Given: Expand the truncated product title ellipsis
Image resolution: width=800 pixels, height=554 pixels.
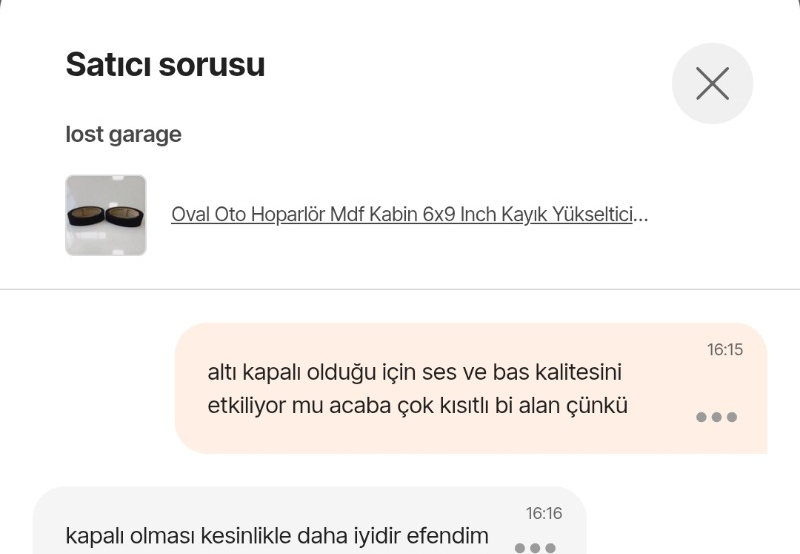Looking at the screenshot, I should 642,215.
